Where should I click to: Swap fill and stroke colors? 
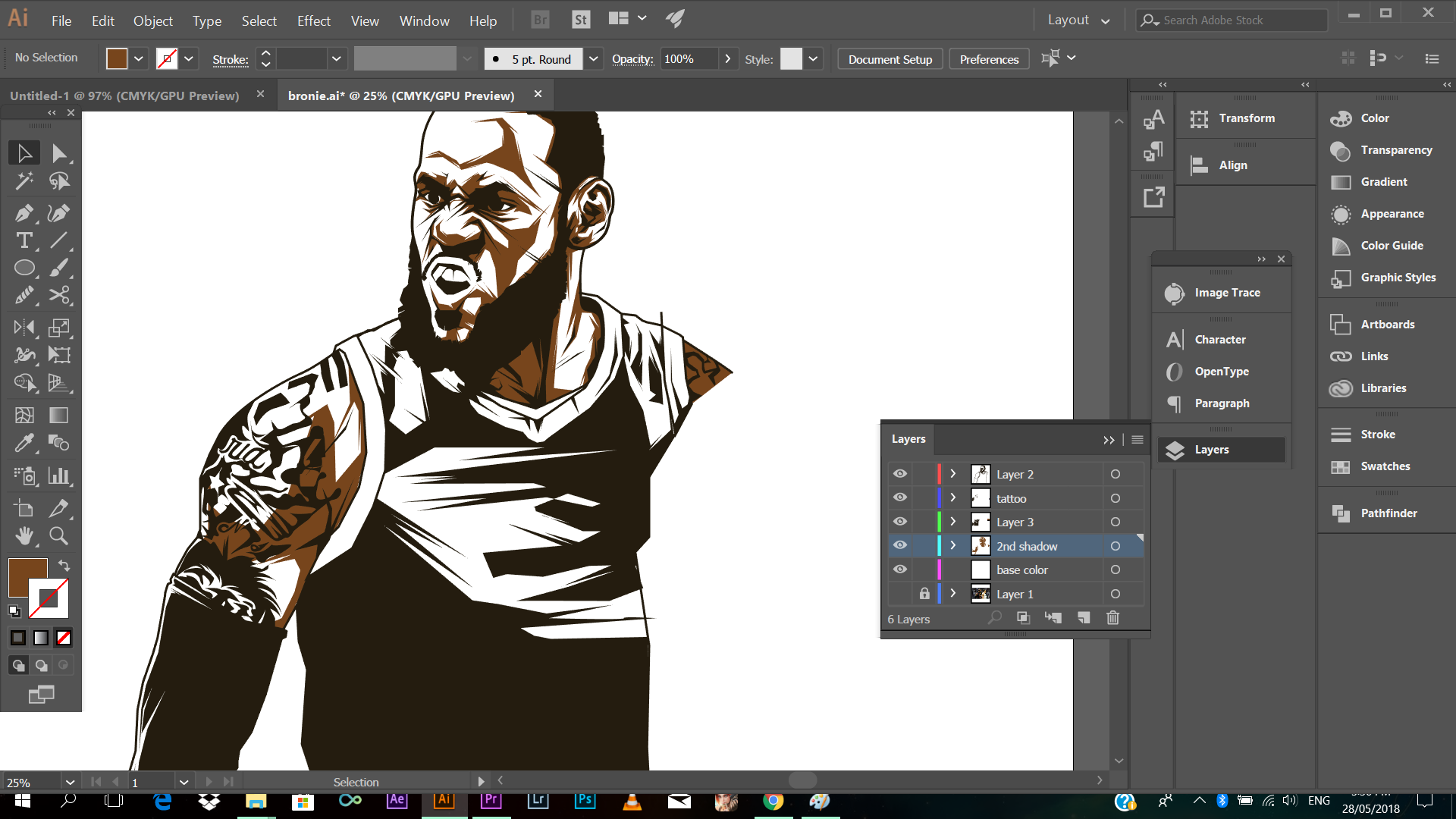pyautogui.click(x=64, y=566)
